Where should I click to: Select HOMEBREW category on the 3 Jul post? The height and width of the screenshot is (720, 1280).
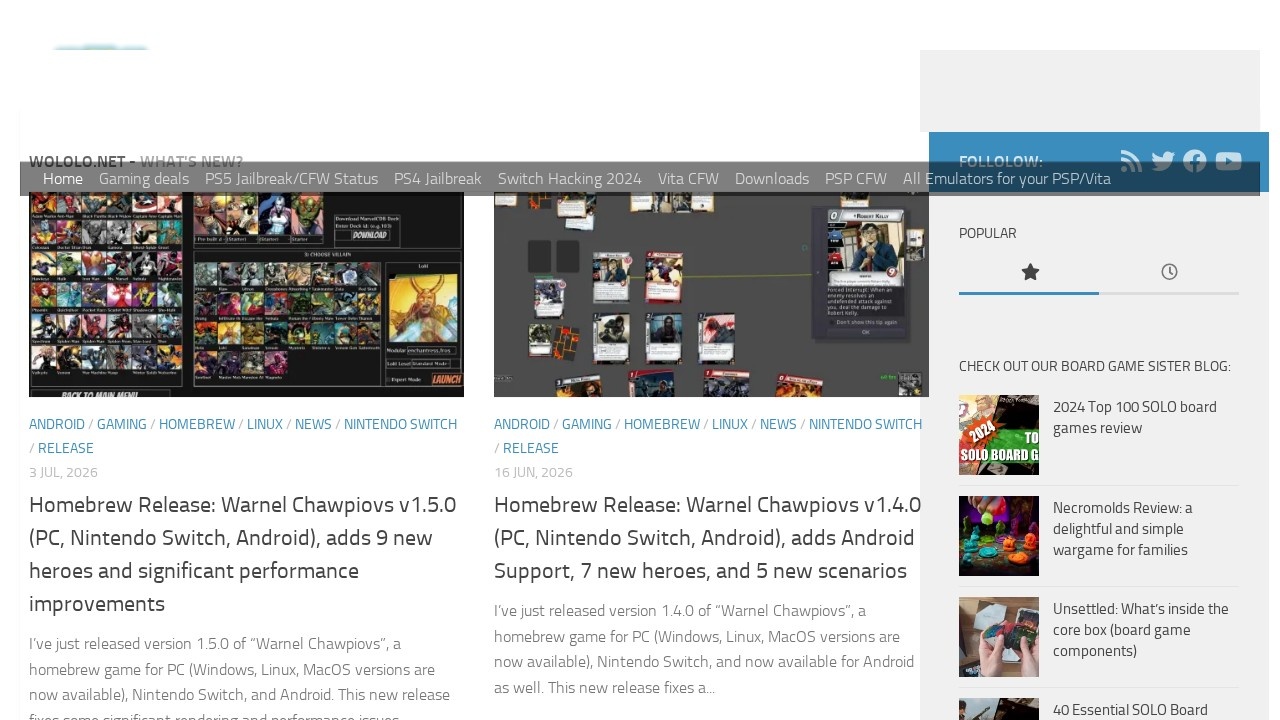coord(197,424)
